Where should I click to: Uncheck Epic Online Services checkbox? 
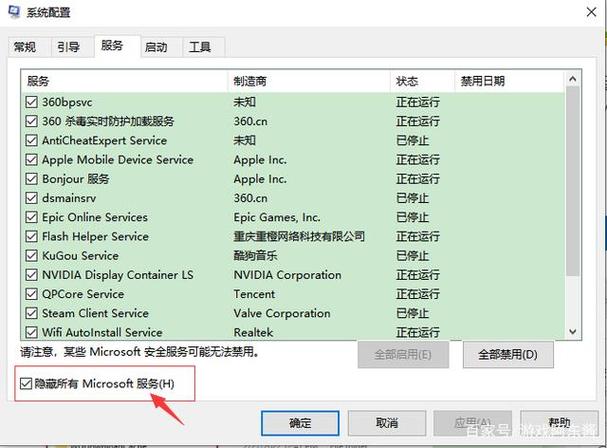(x=31, y=217)
